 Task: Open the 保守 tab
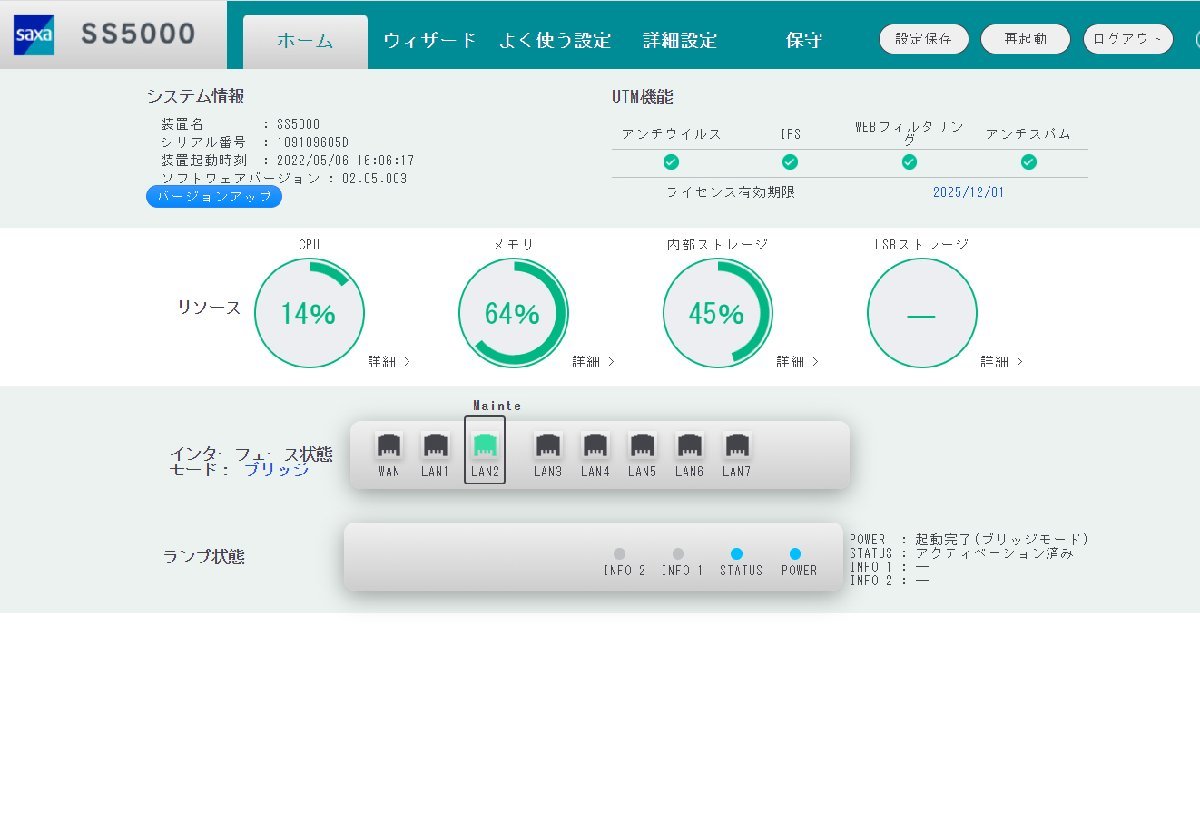click(x=804, y=41)
